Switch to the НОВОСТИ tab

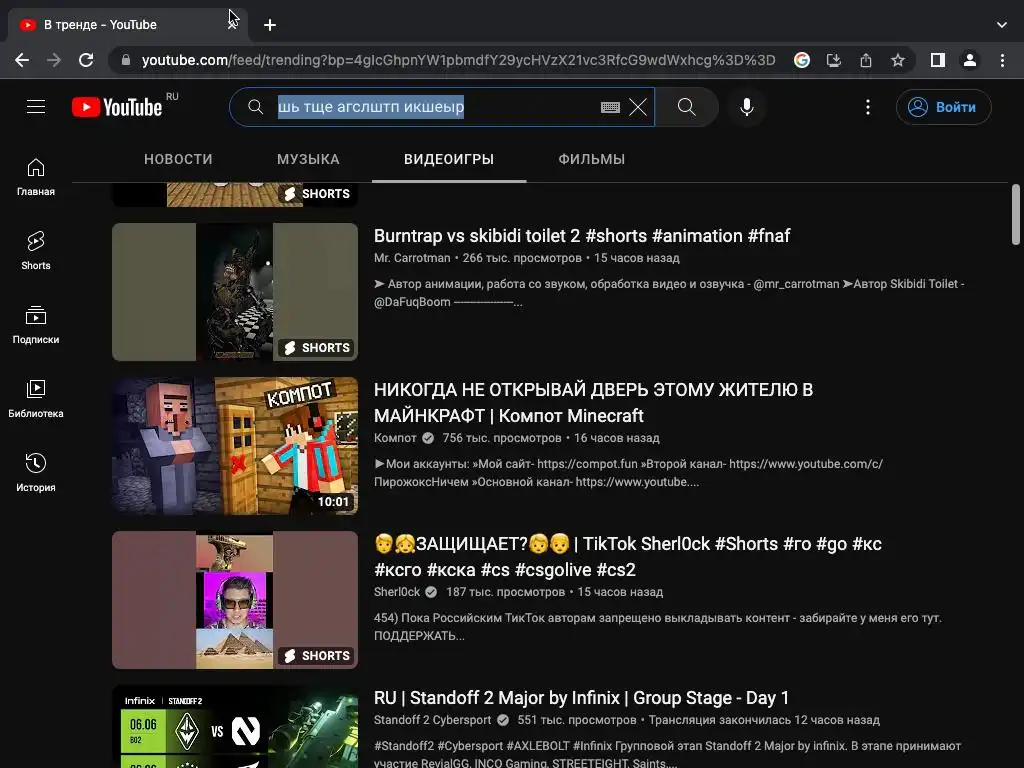pyautogui.click(x=178, y=159)
